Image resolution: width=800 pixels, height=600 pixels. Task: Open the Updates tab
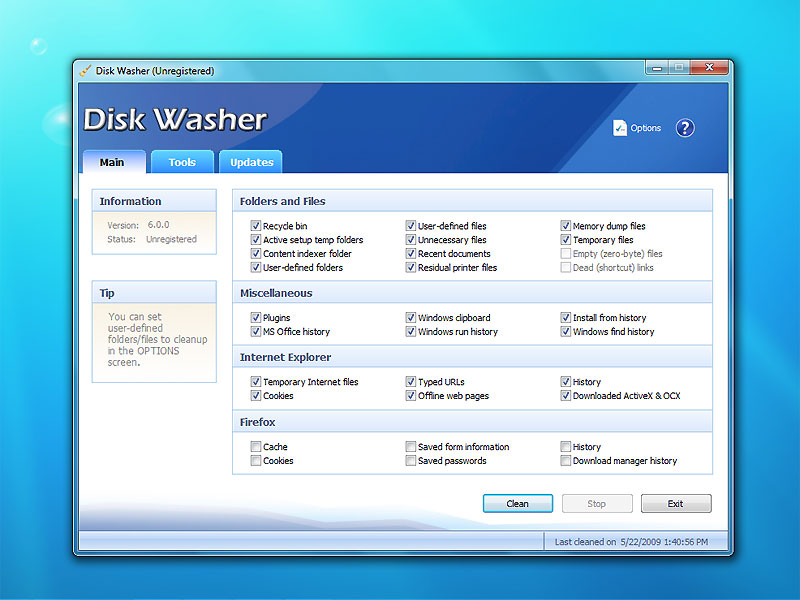coord(252,162)
